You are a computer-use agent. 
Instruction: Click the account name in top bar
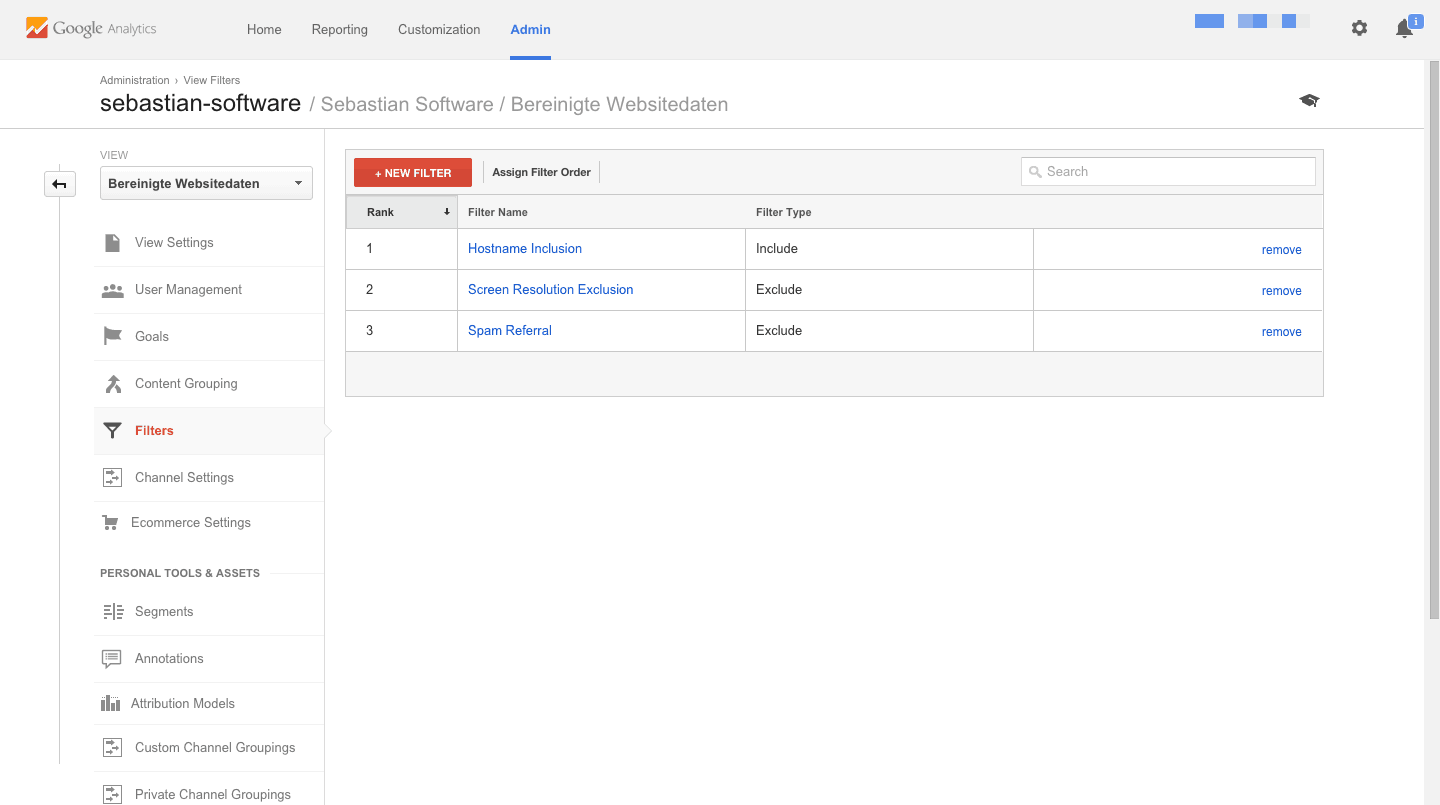(1252, 21)
